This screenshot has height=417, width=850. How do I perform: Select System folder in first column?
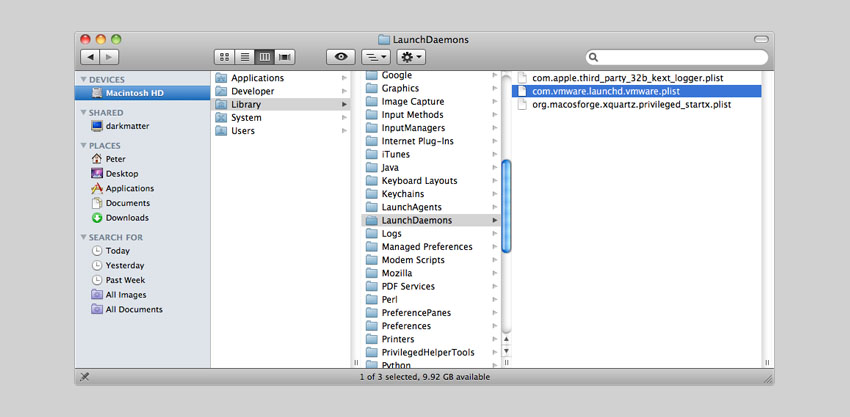pyautogui.click(x=281, y=118)
